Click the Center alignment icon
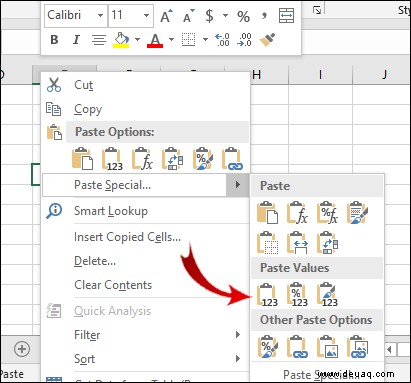This screenshot has height=383, width=411. 99,40
